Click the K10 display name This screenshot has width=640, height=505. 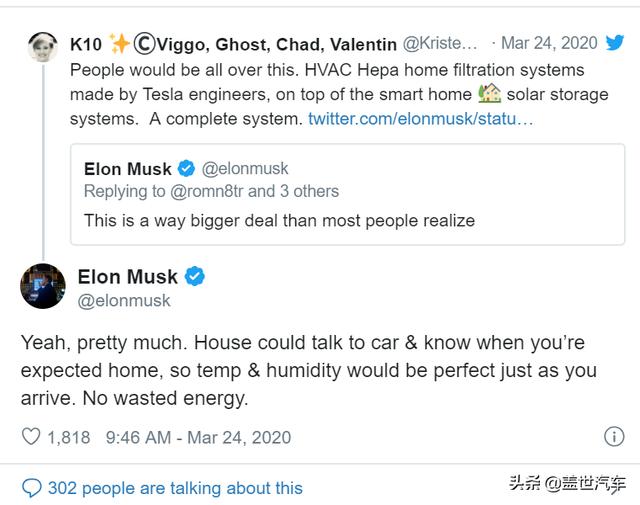[x=87, y=44]
